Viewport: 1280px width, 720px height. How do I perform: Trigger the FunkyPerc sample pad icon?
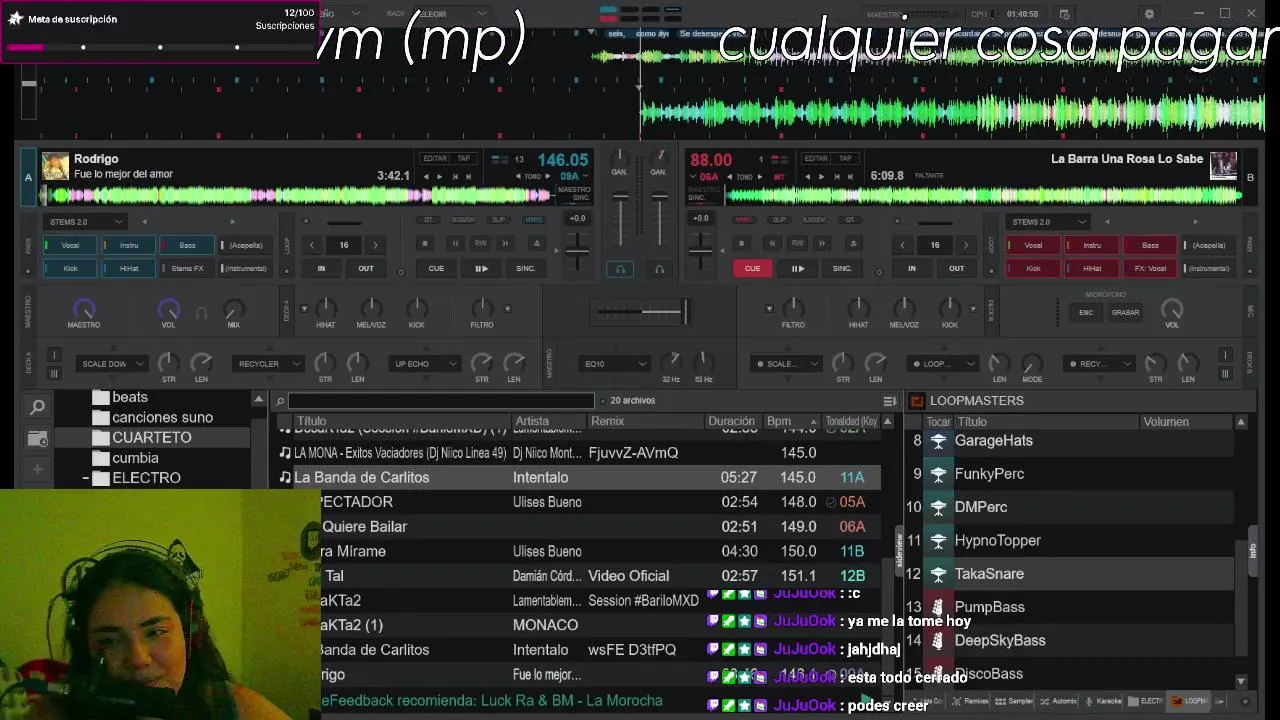tap(938, 474)
